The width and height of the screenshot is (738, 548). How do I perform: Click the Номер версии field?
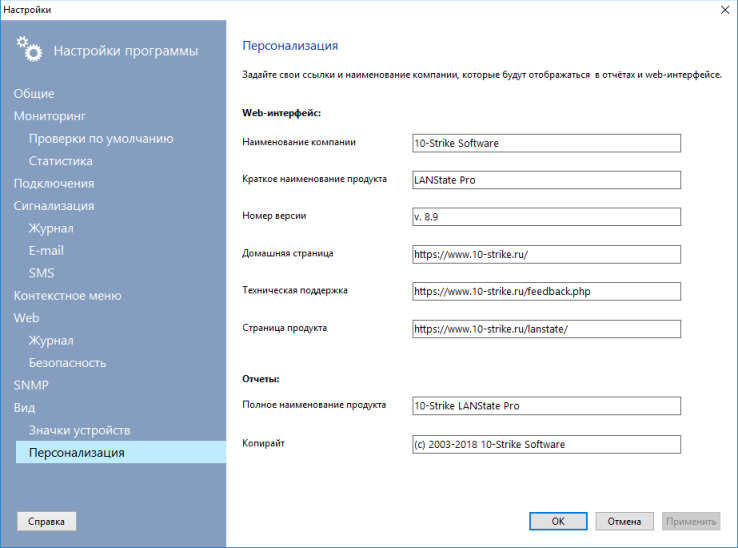546,217
